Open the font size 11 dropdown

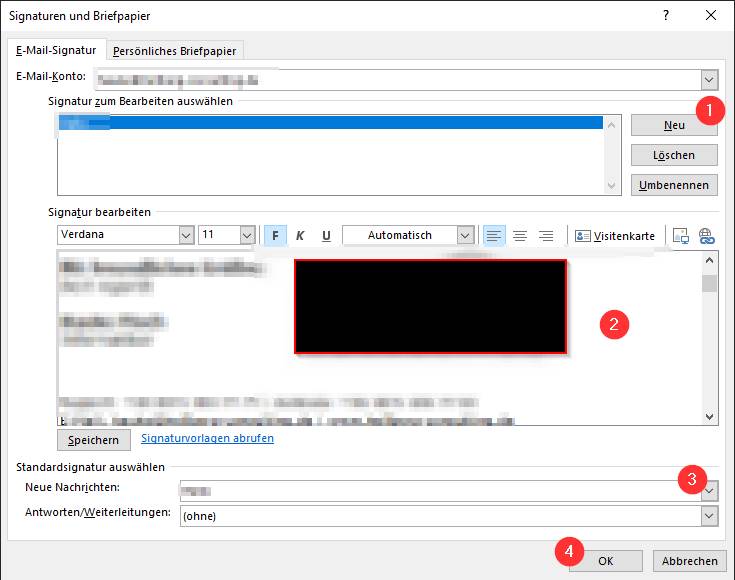[247, 235]
